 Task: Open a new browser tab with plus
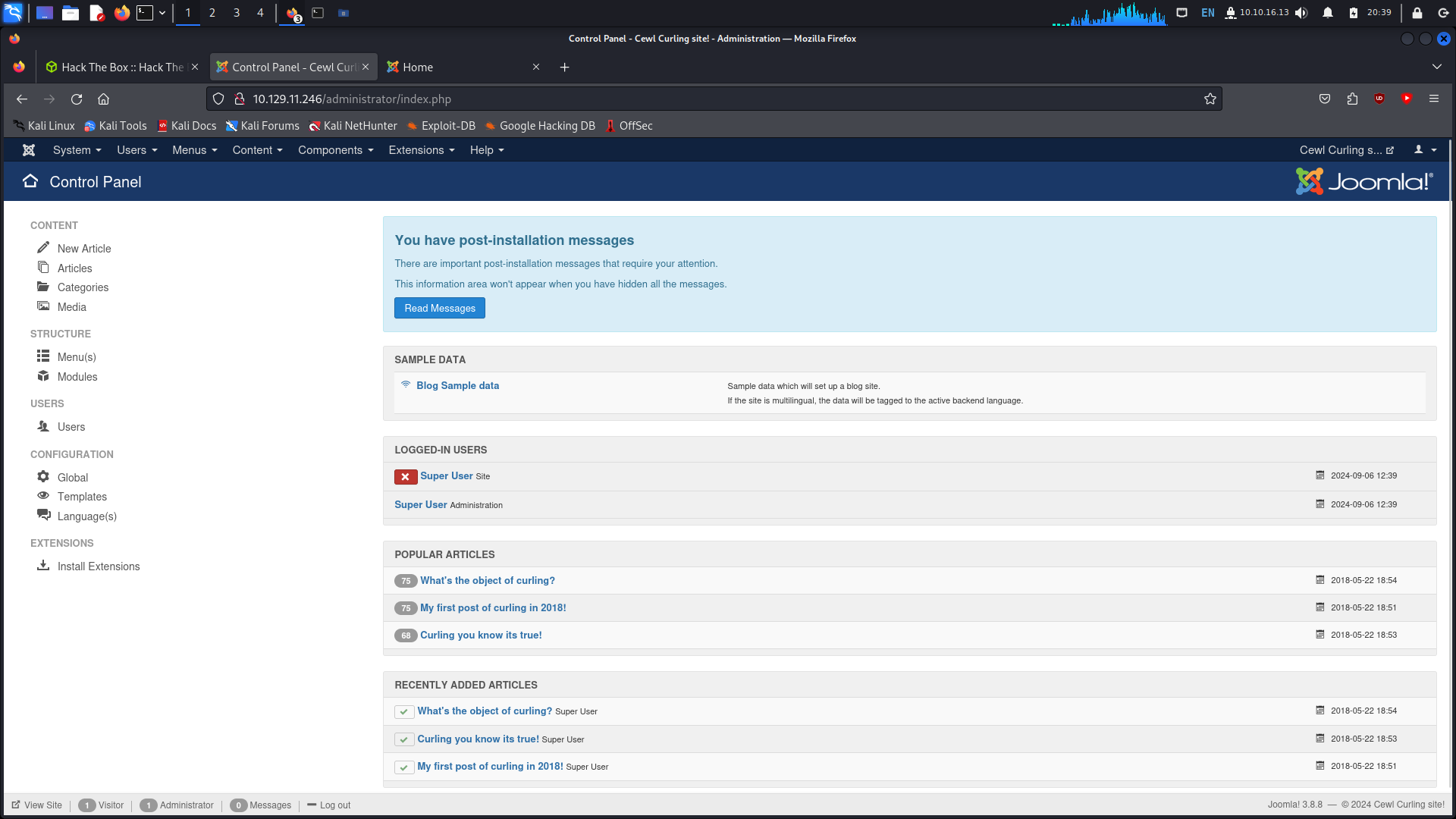coord(564,67)
